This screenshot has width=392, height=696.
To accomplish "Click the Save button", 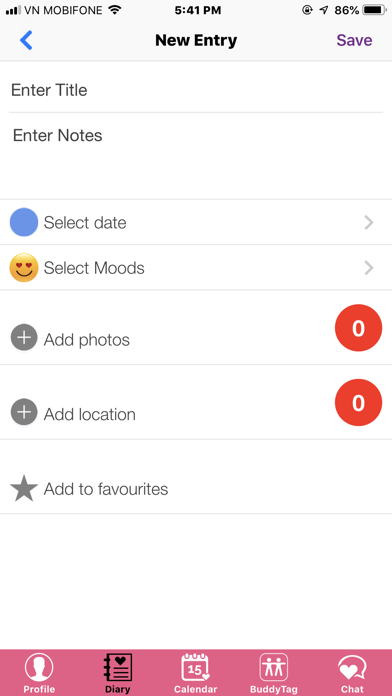I will pyautogui.click(x=354, y=40).
